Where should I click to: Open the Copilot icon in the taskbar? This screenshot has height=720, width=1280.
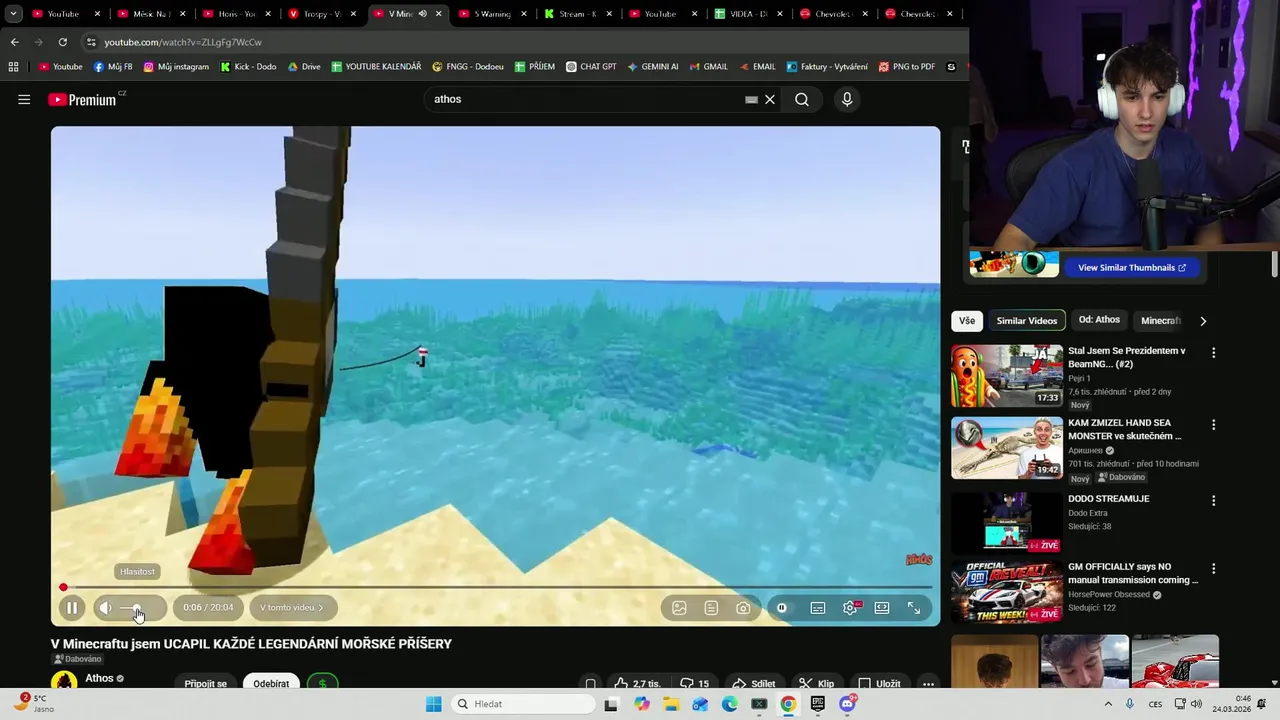pos(642,704)
